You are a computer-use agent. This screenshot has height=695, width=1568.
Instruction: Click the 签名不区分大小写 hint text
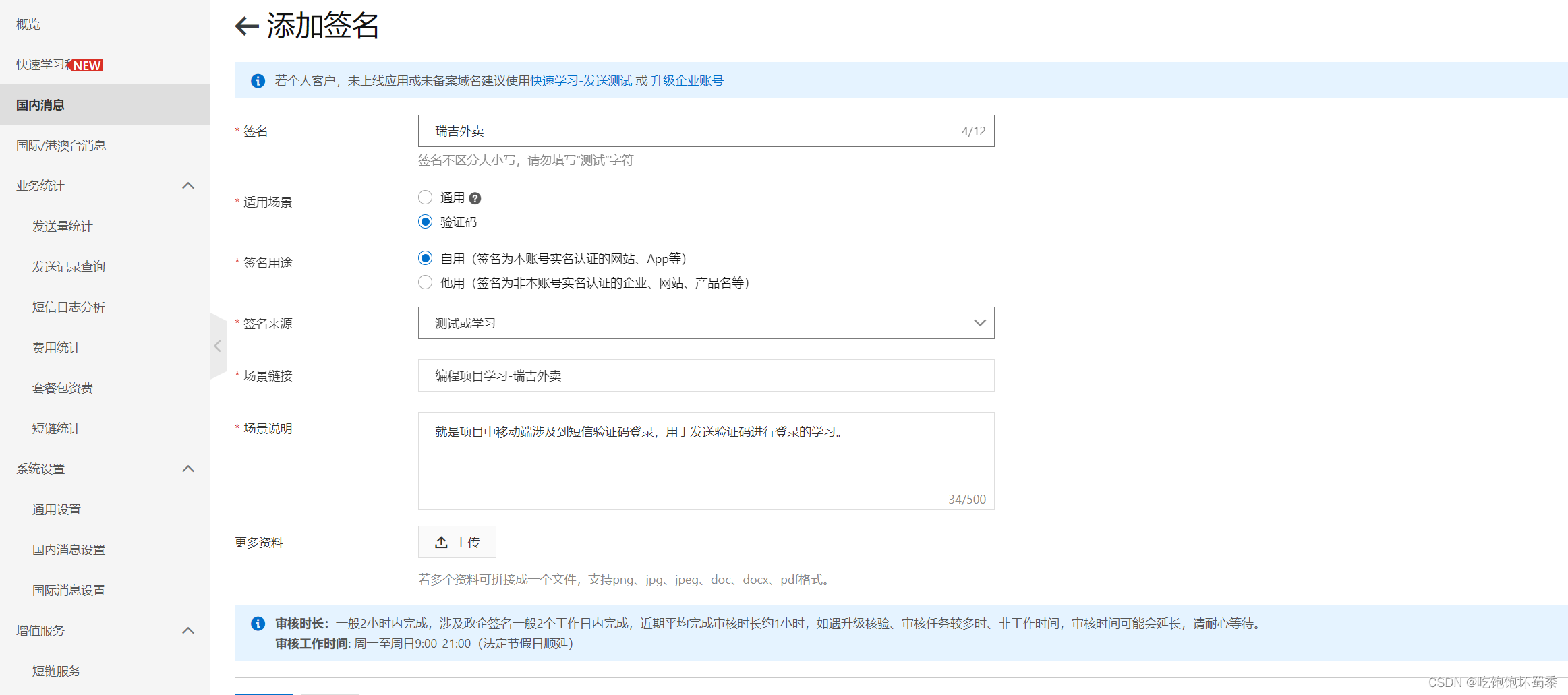(526, 160)
